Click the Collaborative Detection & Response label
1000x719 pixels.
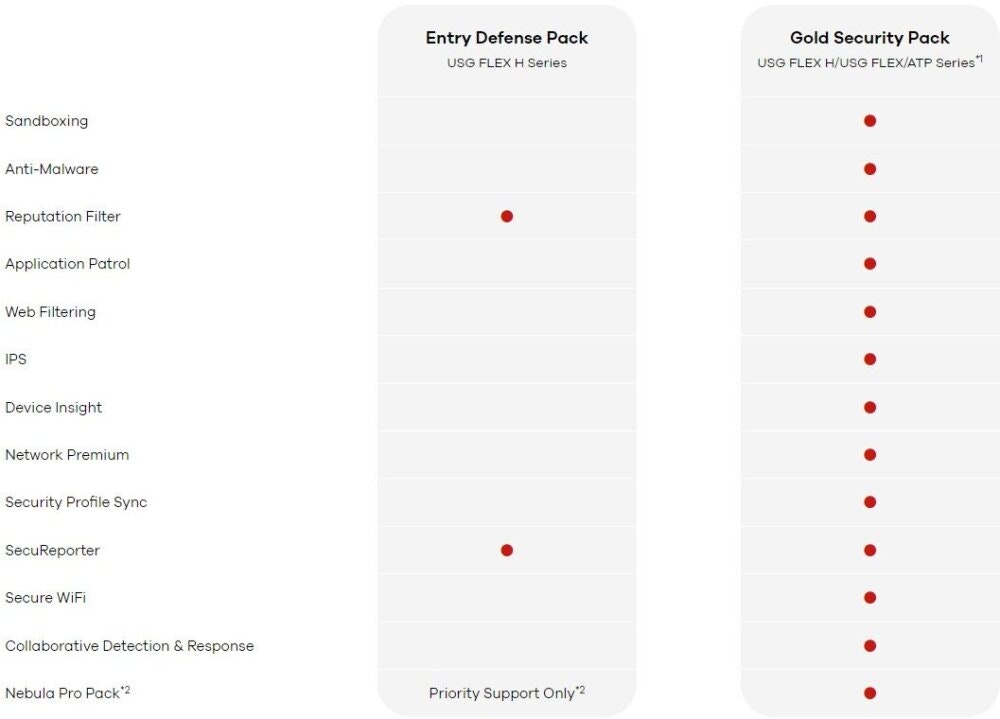[x=129, y=646]
